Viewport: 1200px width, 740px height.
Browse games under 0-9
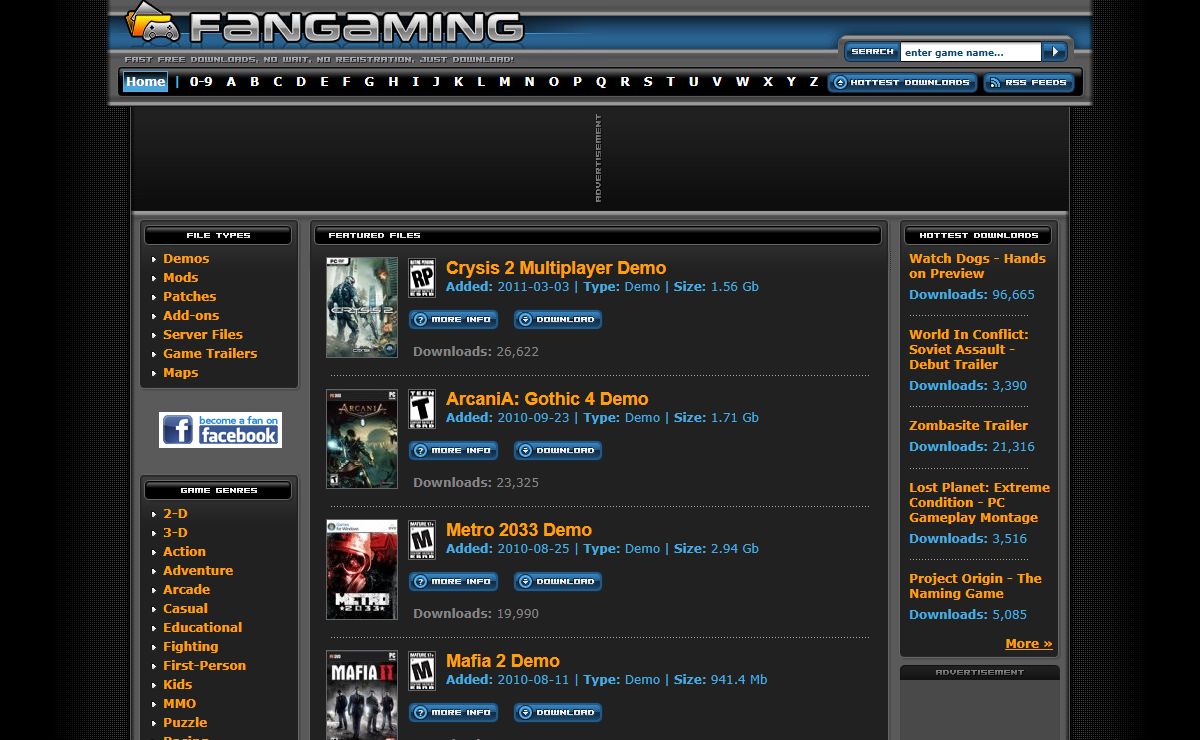point(201,82)
